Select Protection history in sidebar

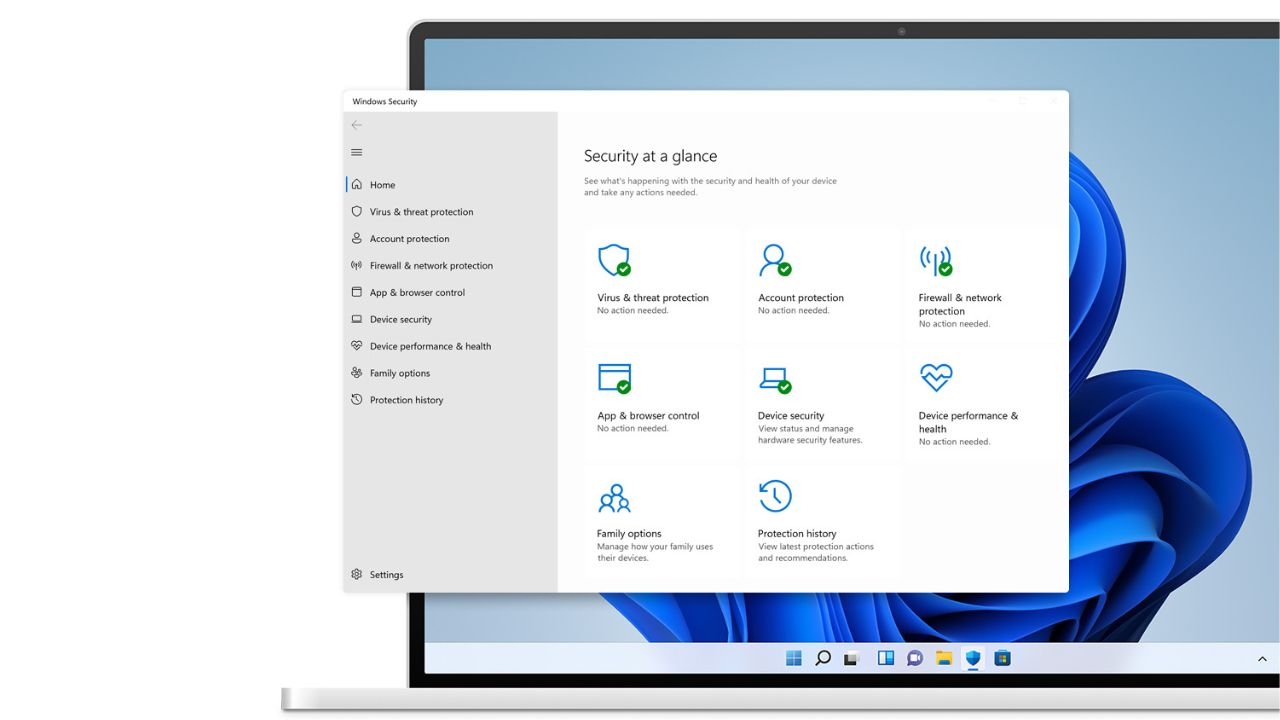point(406,400)
